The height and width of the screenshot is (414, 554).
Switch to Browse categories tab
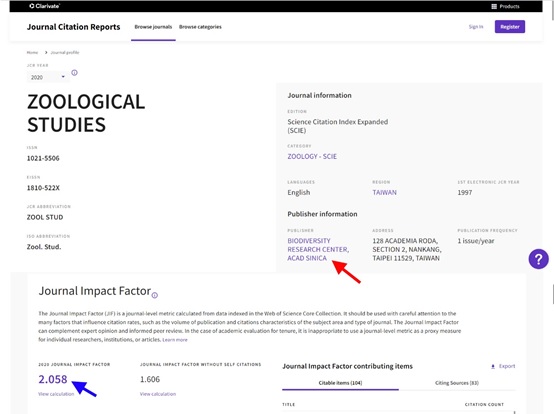tap(200, 27)
